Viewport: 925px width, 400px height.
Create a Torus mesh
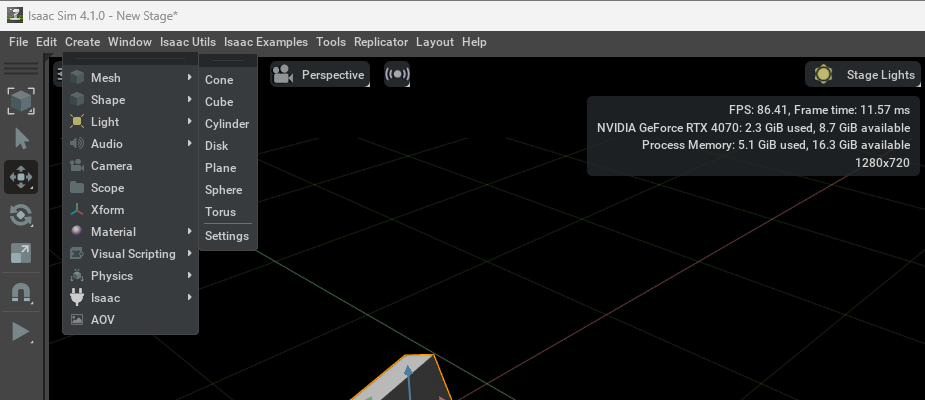[x=228, y=212]
